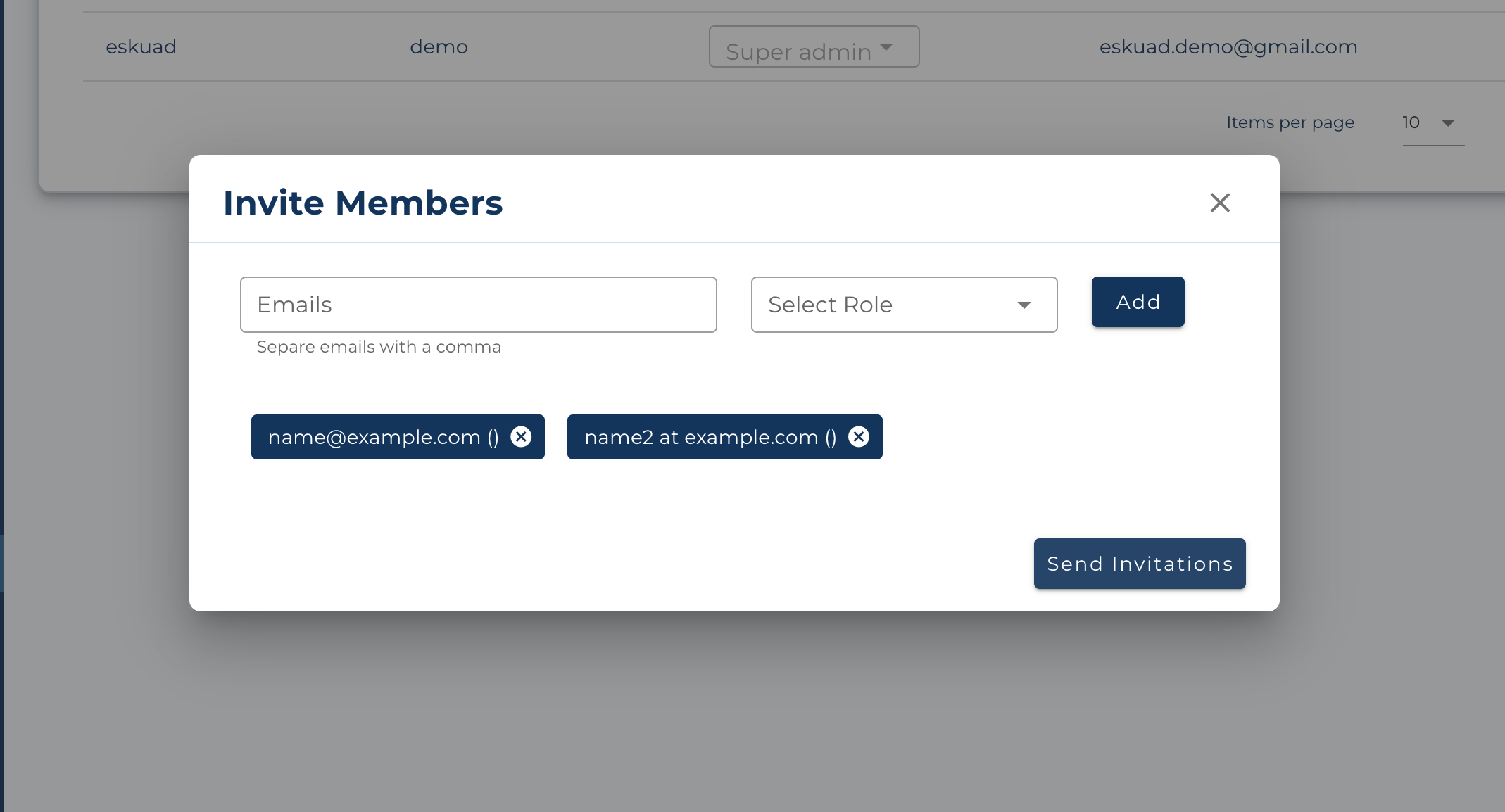Click the demo last name cell

pos(439,46)
